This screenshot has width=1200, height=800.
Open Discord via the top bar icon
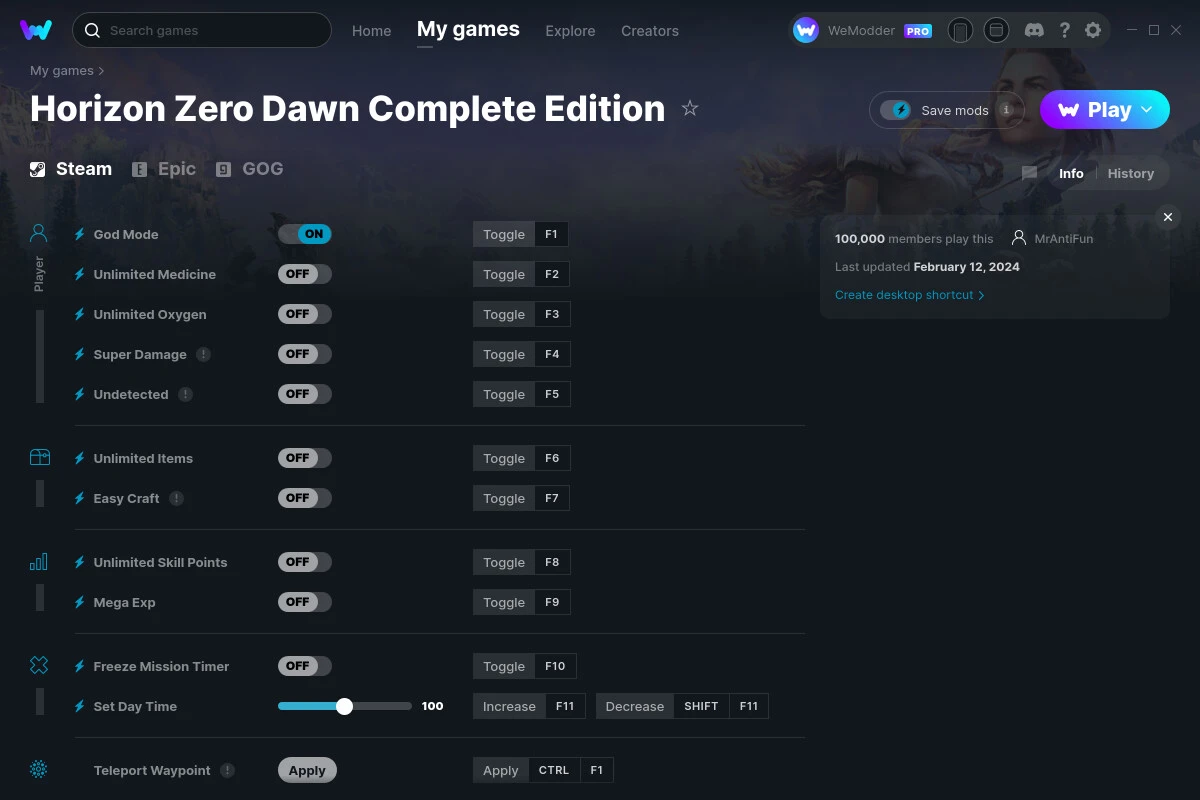click(1034, 30)
